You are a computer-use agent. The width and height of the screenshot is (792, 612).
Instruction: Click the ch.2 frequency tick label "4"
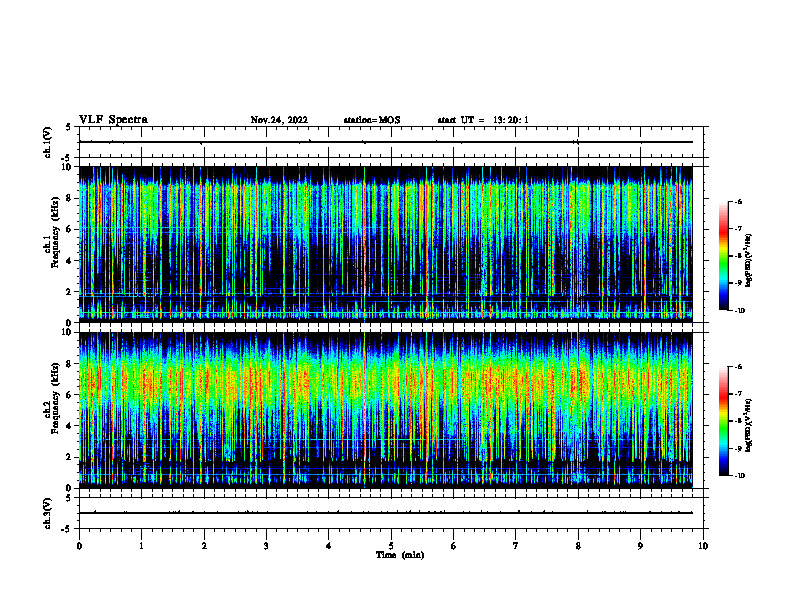pyautogui.click(x=70, y=426)
